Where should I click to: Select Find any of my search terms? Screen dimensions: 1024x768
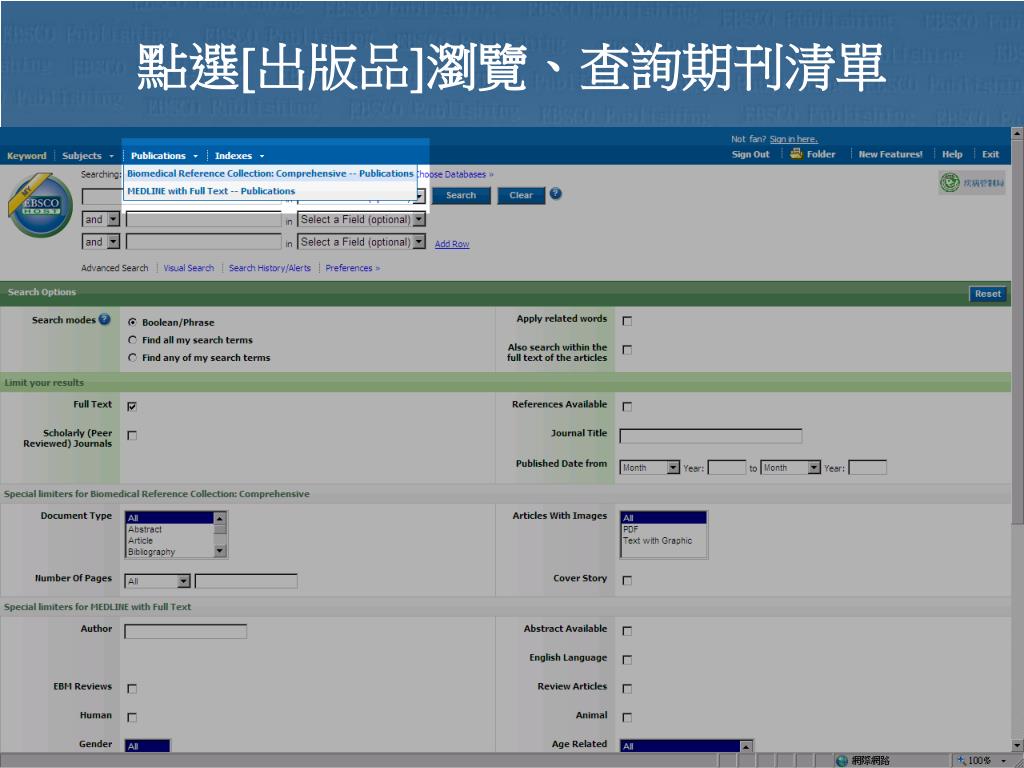pyautogui.click(x=133, y=358)
